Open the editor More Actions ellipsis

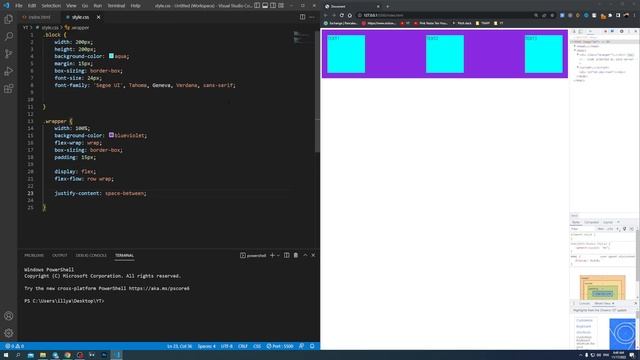312,17
